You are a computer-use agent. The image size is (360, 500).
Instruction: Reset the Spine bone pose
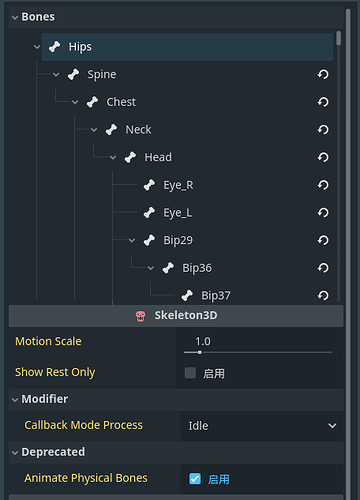coord(323,74)
